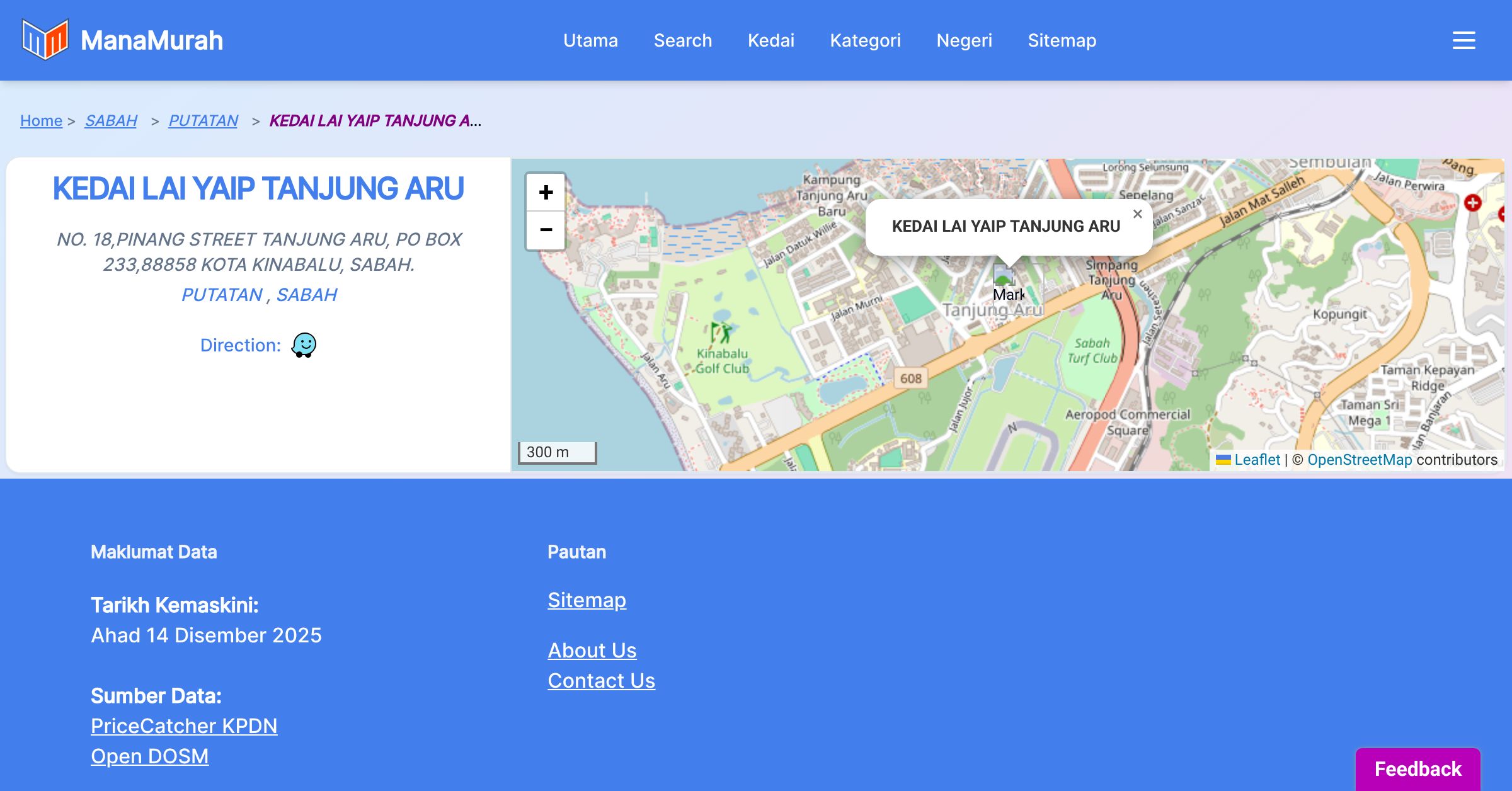This screenshot has height=791, width=1512.
Task: Open the Leaflet attribution link
Action: click(x=1256, y=460)
